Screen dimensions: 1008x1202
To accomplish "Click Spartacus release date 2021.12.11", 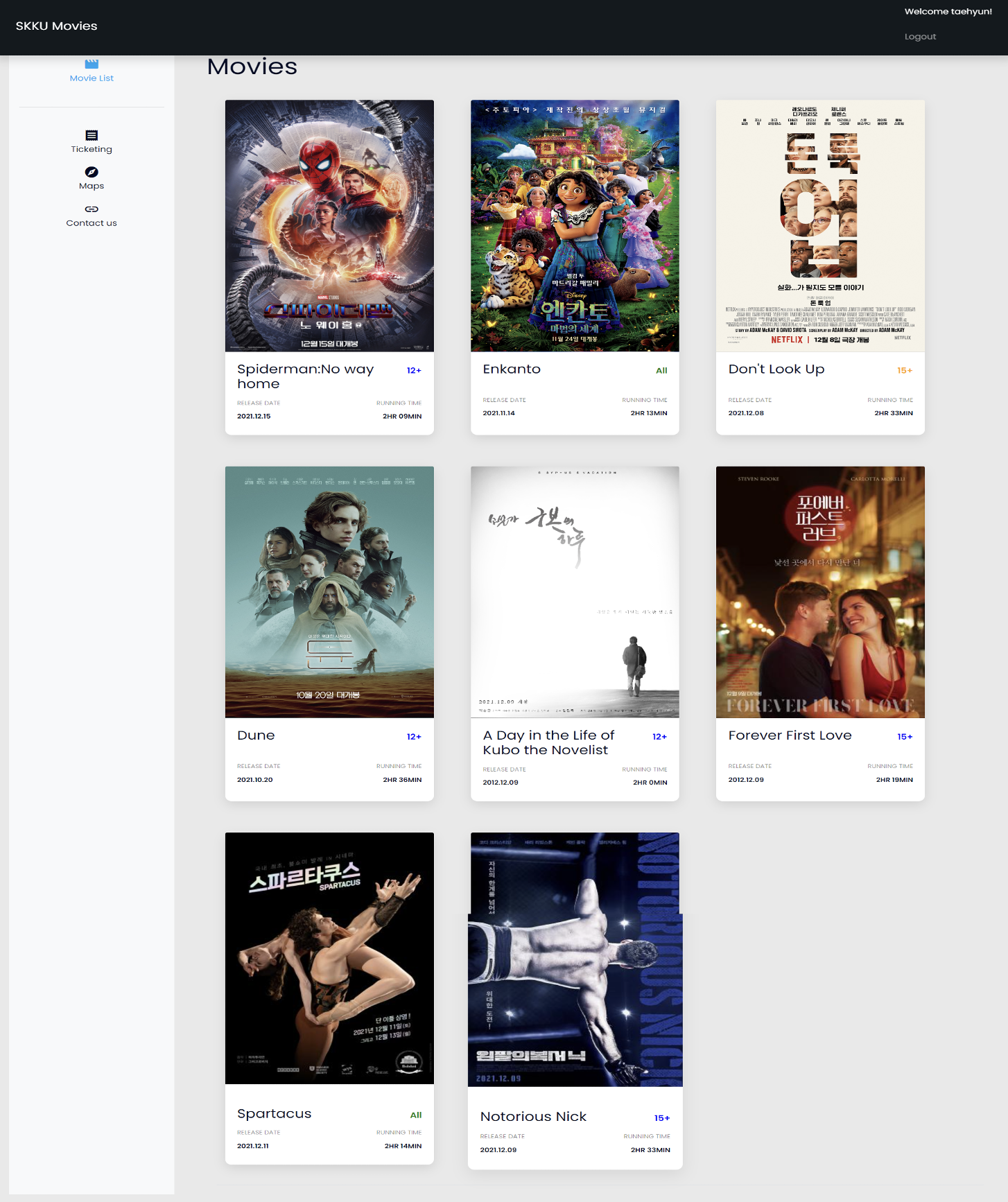I will coord(253,1146).
